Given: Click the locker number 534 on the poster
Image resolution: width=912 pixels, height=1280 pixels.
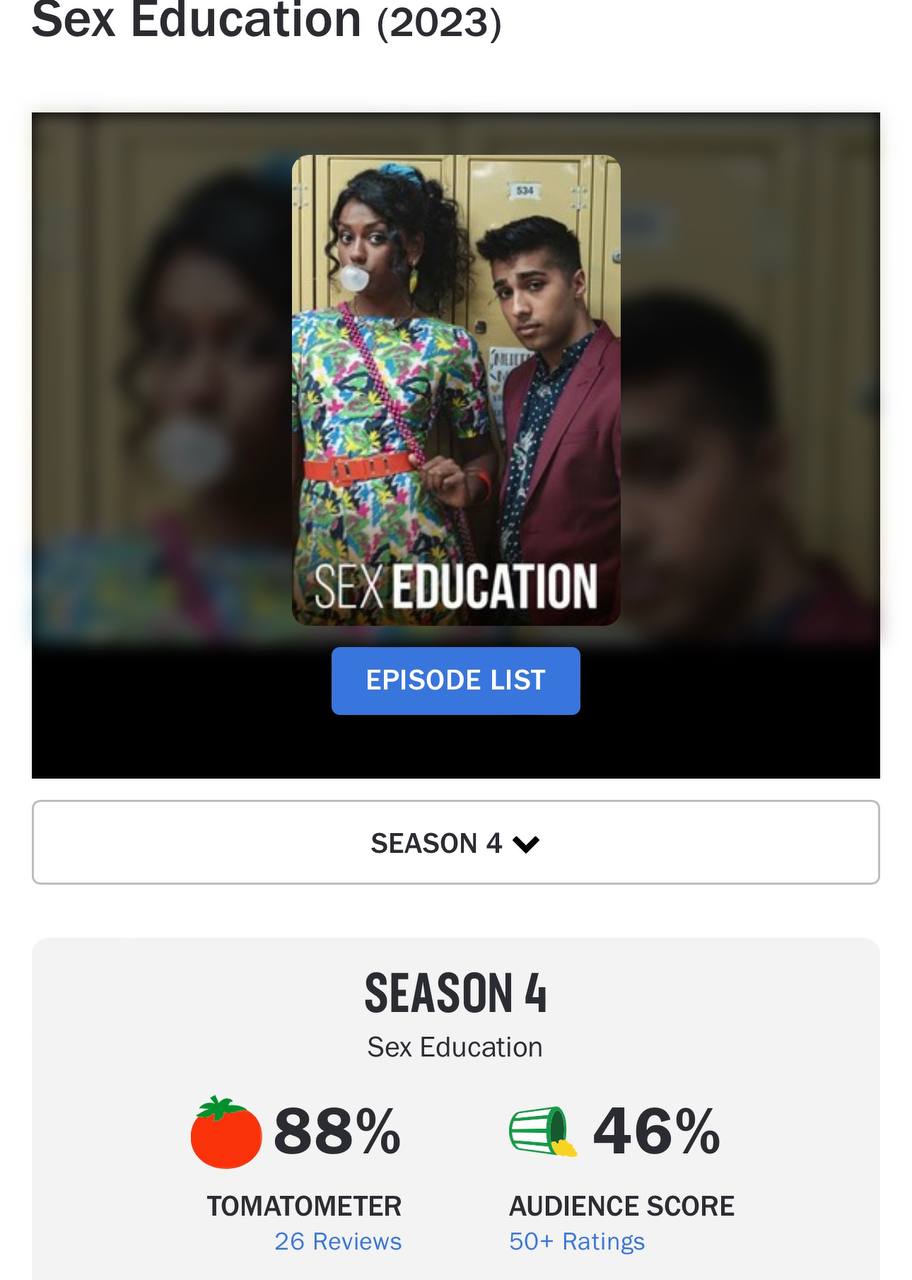Looking at the screenshot, I should [x=525, y=190].
